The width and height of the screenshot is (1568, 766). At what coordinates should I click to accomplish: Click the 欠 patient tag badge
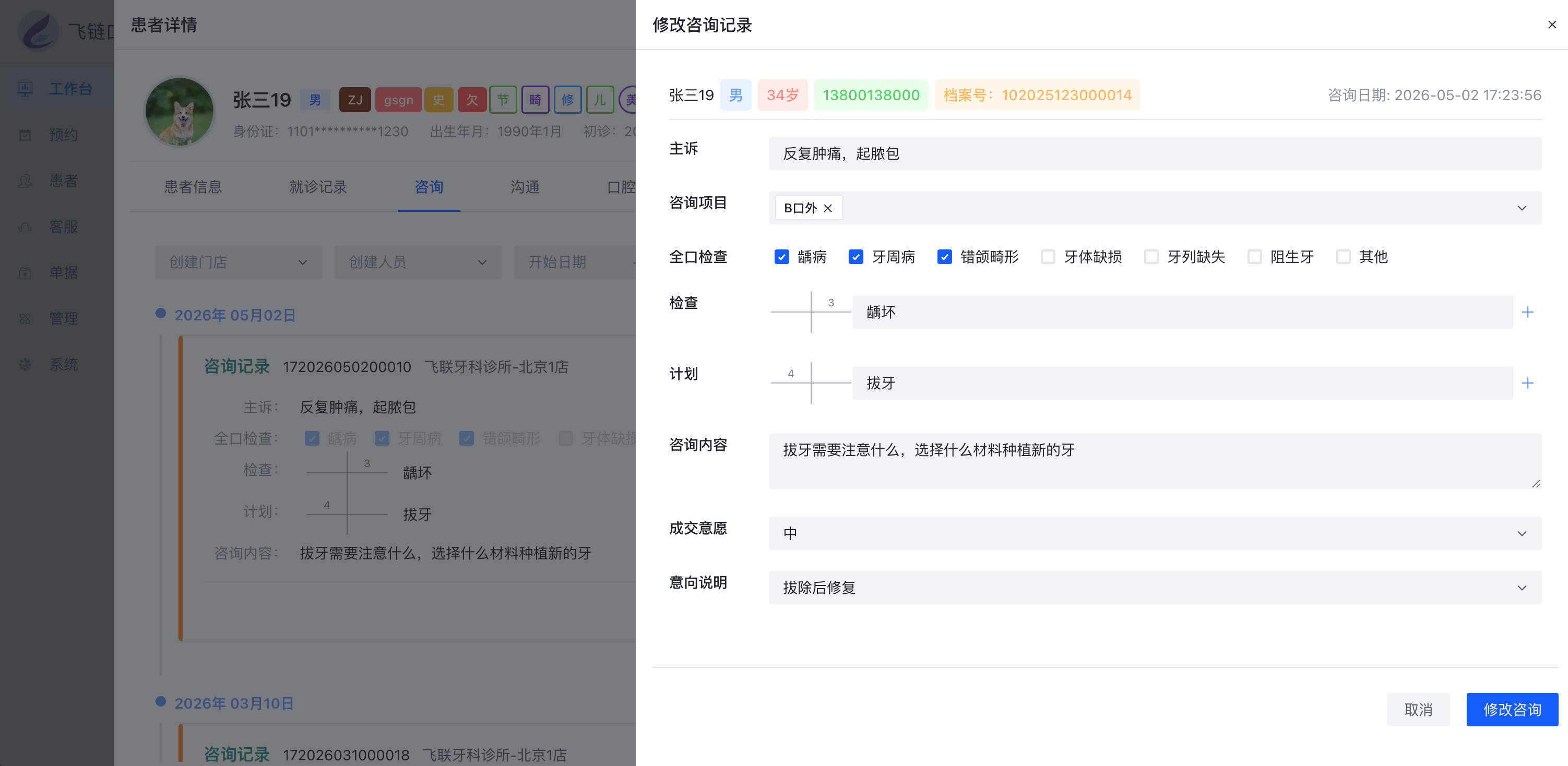472,100
